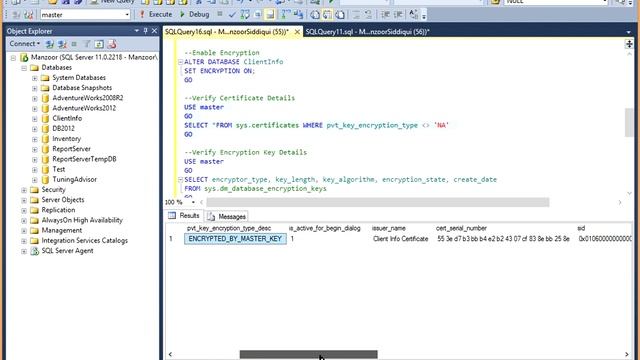640x360 pixels.
Task: Open Object Explorer window position dropdown
Action: 137,31
